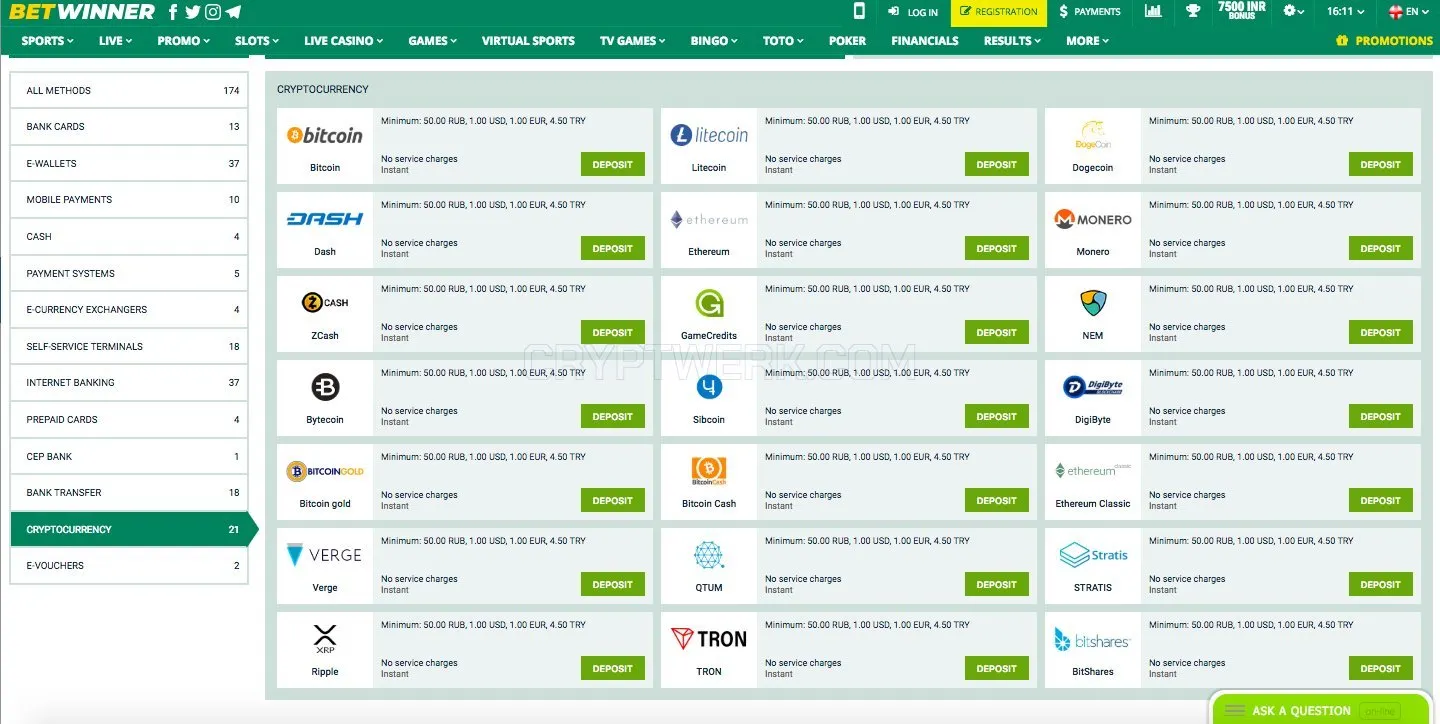Click the Verge logo

325,555
